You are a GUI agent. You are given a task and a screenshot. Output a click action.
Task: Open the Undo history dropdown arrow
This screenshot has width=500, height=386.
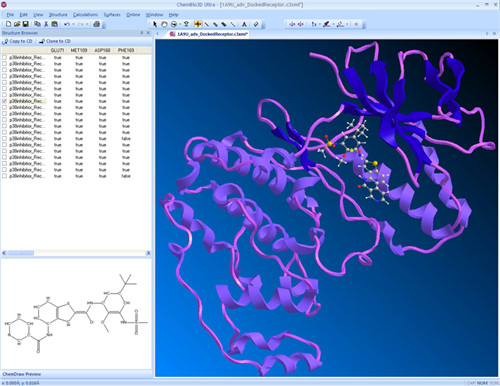point(73,24)
